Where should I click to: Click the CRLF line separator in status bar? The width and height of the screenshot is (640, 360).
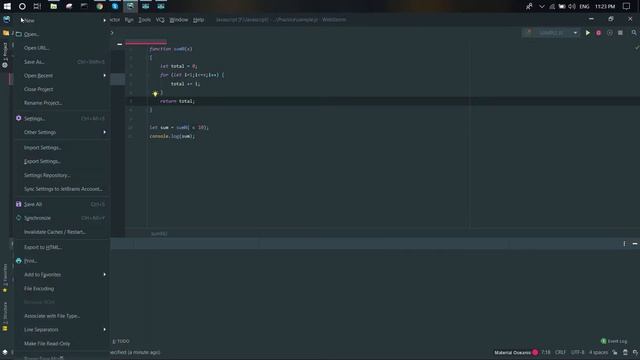560,352
